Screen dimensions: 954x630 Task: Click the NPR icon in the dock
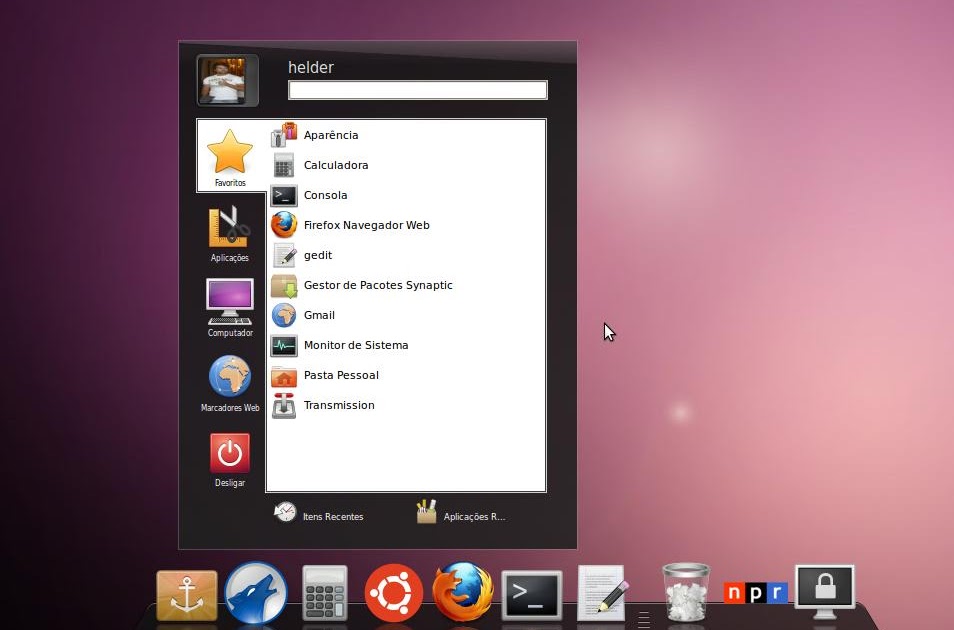click(x=756, y=592)
